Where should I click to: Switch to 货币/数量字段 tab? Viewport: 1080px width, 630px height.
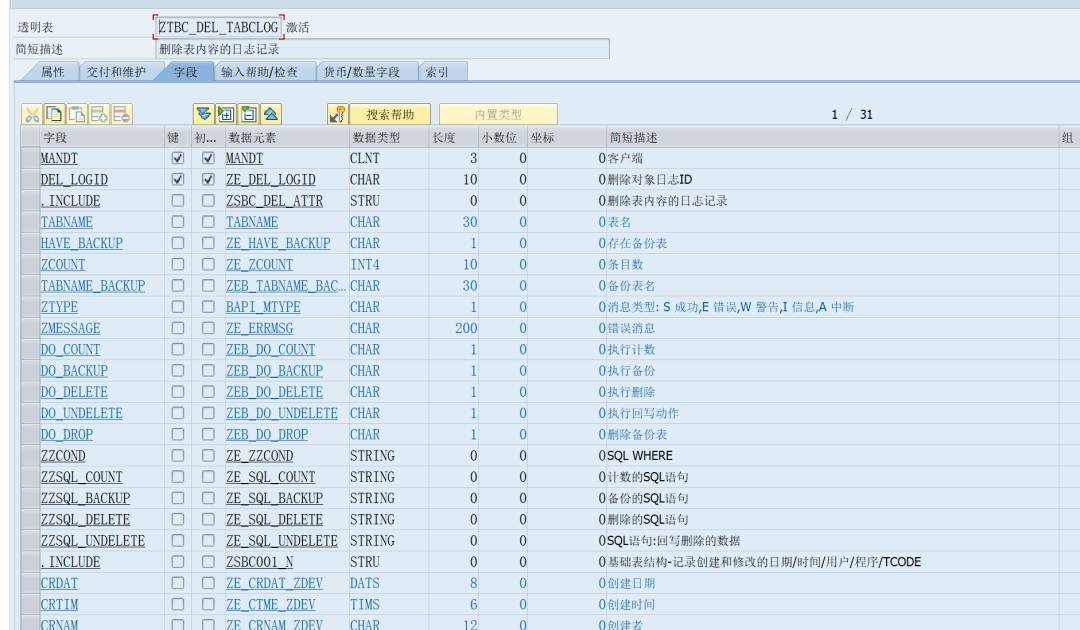362,72
